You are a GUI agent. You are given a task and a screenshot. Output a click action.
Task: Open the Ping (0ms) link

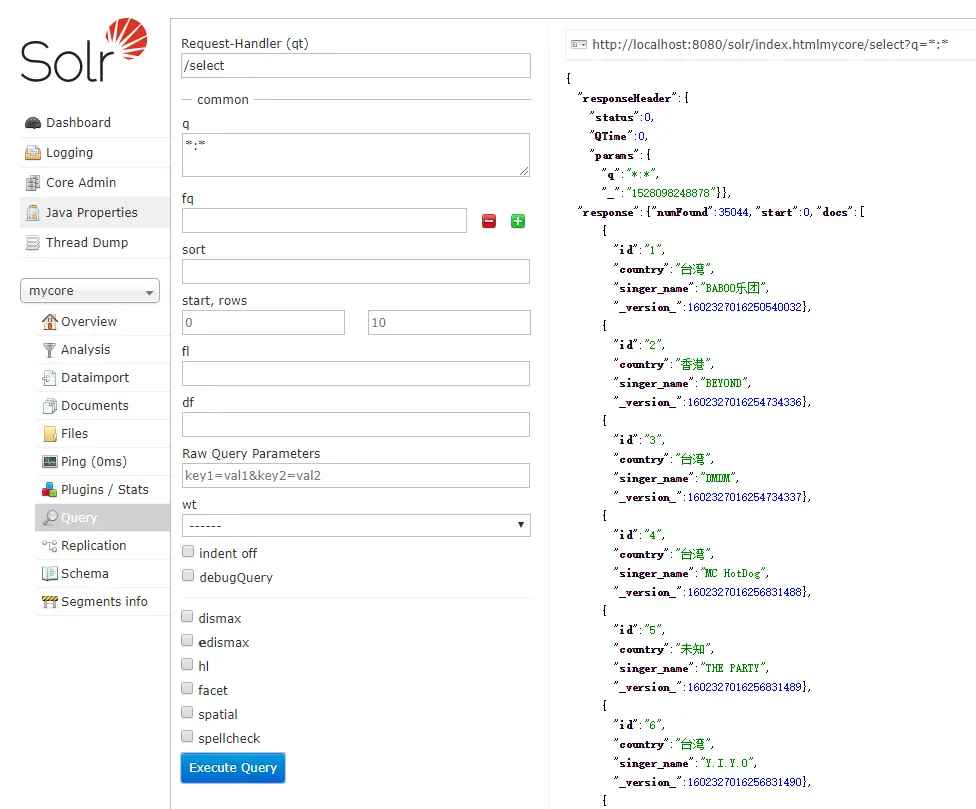coord(94,462)
